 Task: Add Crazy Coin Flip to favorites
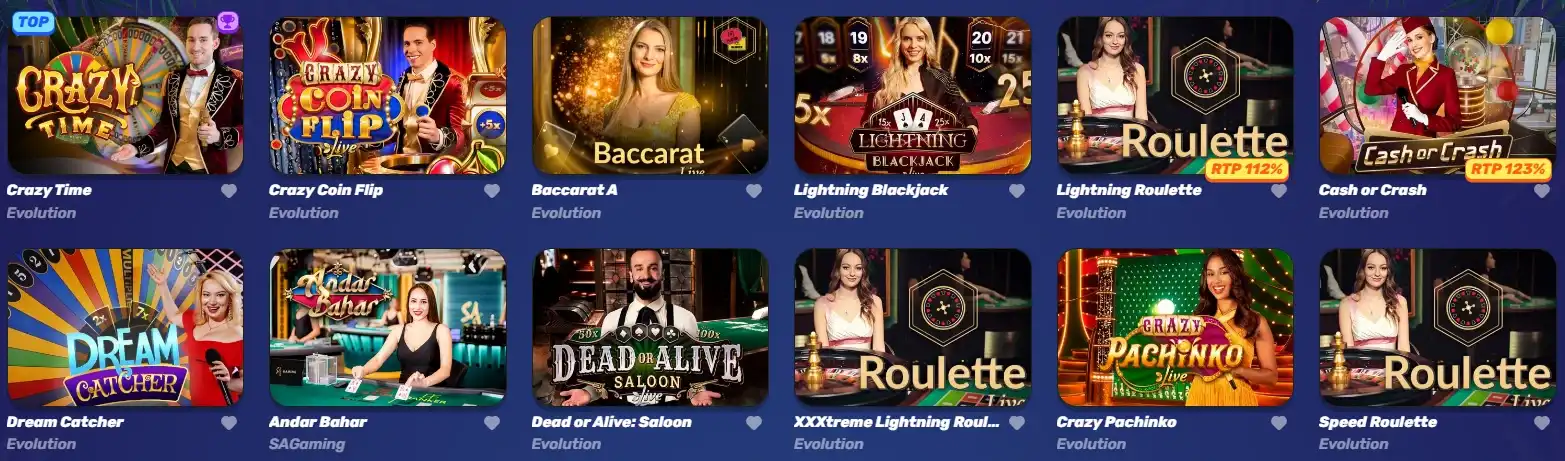[x=492, y=191]
